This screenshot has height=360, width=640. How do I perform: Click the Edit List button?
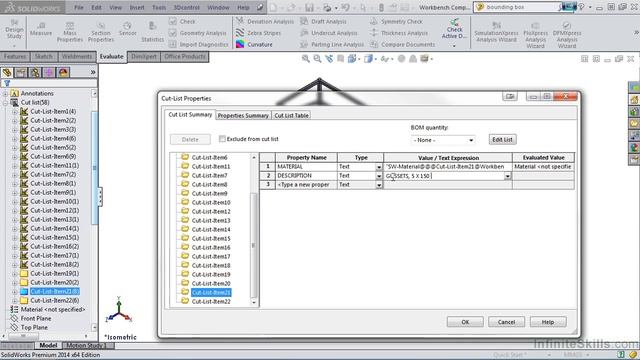click(x=502, y=140)
